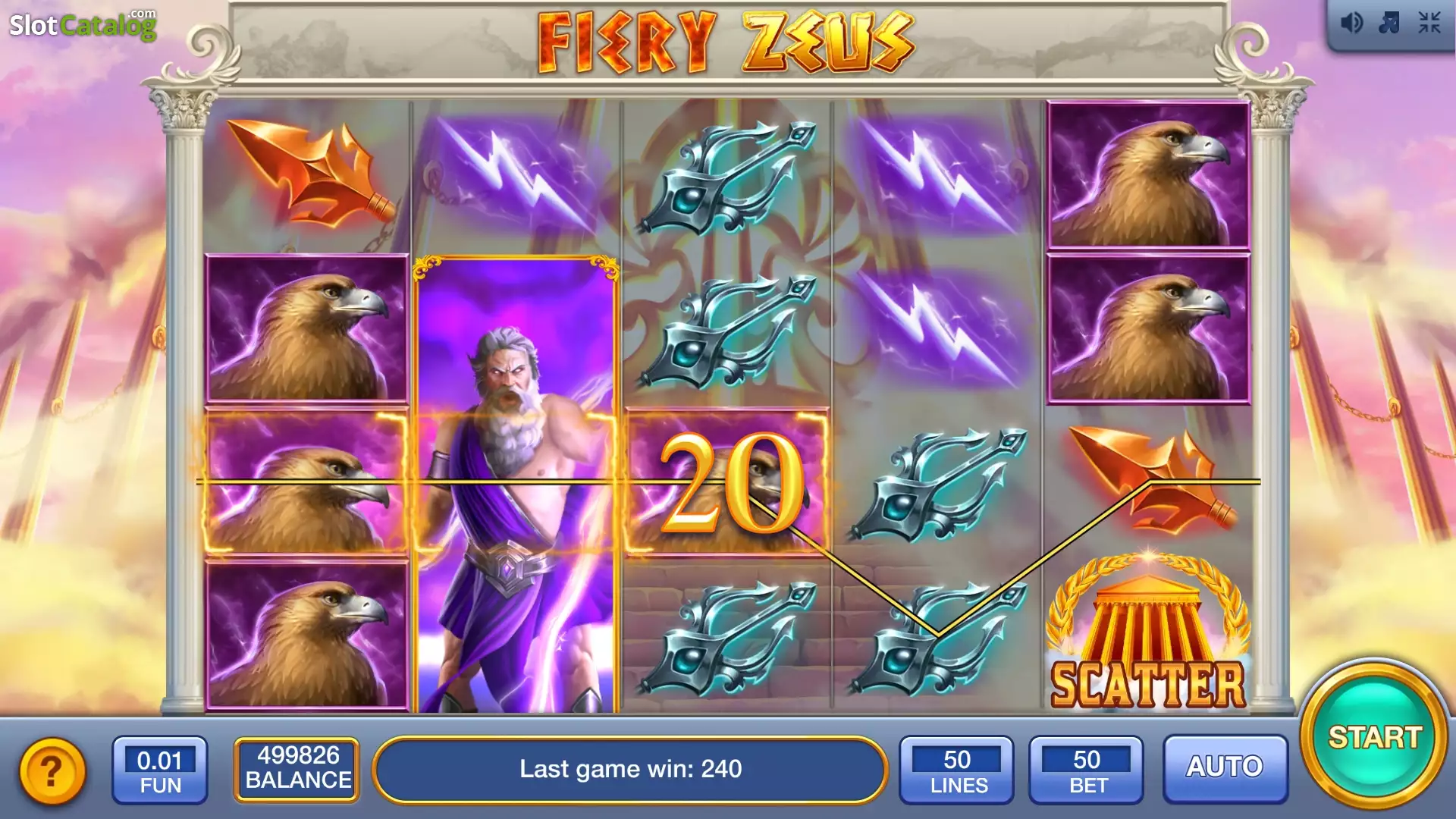Toggle the music note icon
Screen dimensions: 1456x819
coord(1389,23)
